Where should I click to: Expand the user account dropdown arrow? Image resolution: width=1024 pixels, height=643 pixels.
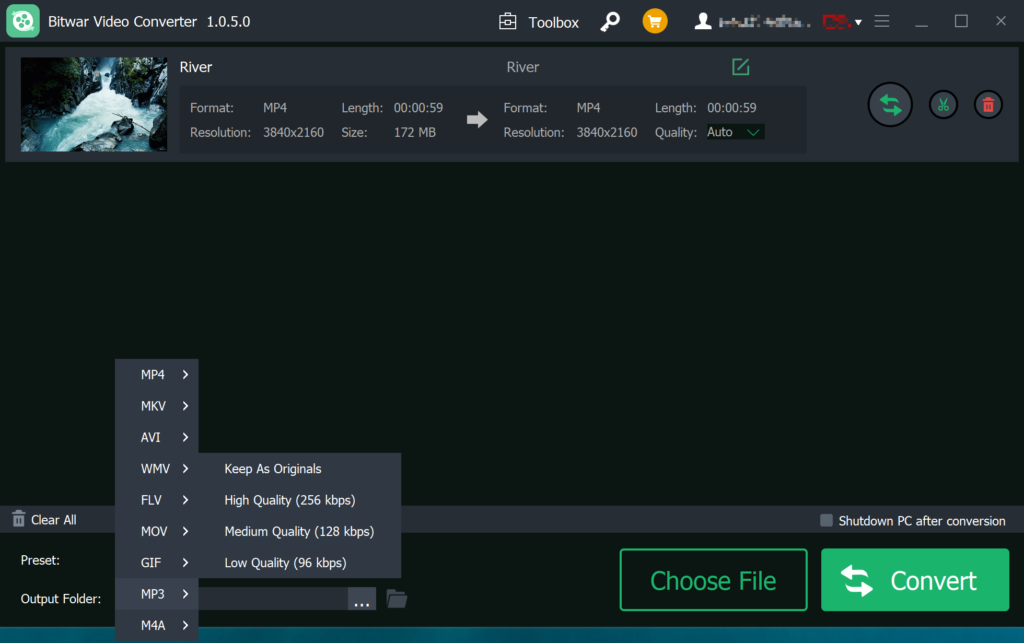pyautogui.click(x=858, y=22)
